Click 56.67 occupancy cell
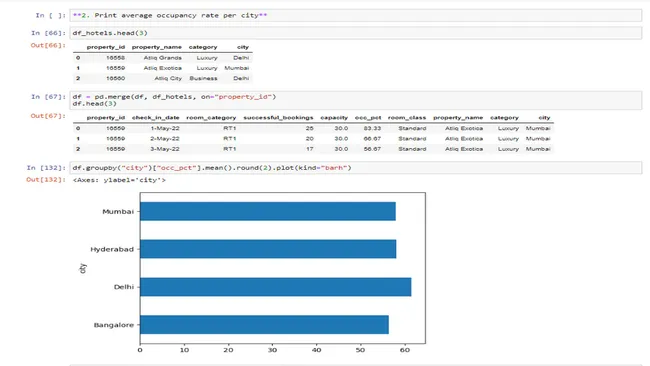This screenshot has height=366, width=650. coord(372,149)
